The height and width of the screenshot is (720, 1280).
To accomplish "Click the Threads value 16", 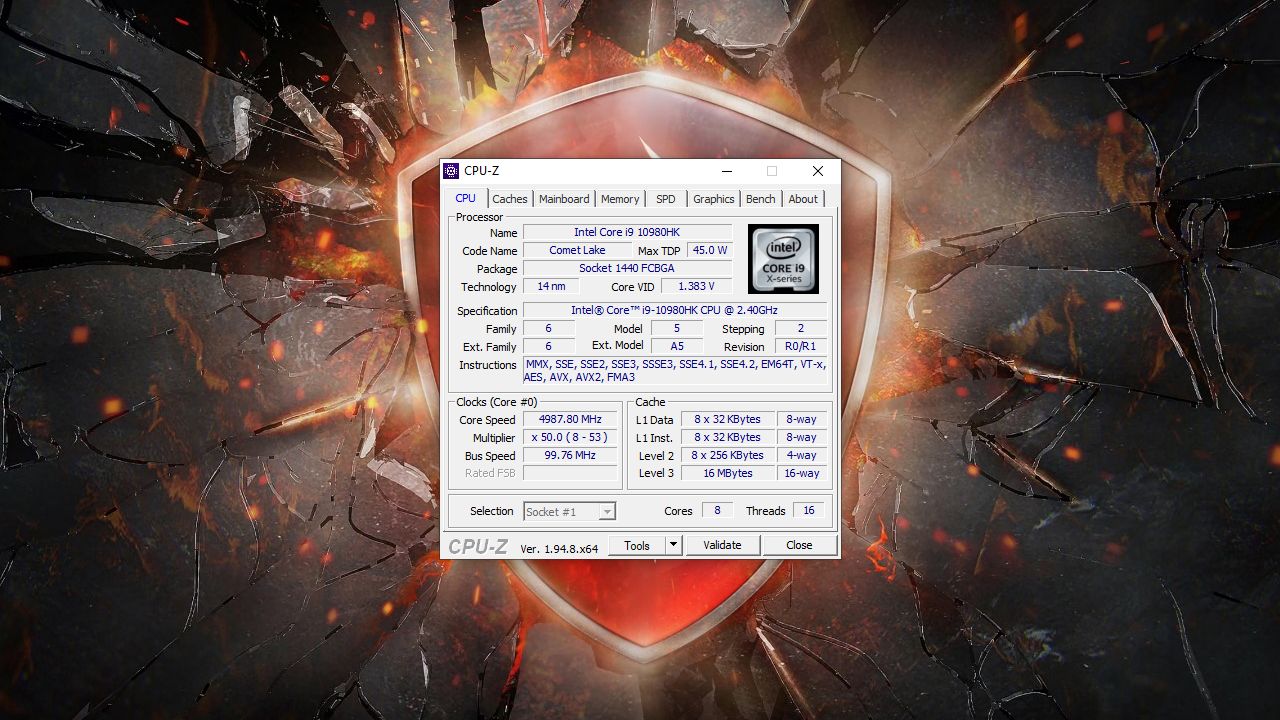I will (x=809, y=510).
